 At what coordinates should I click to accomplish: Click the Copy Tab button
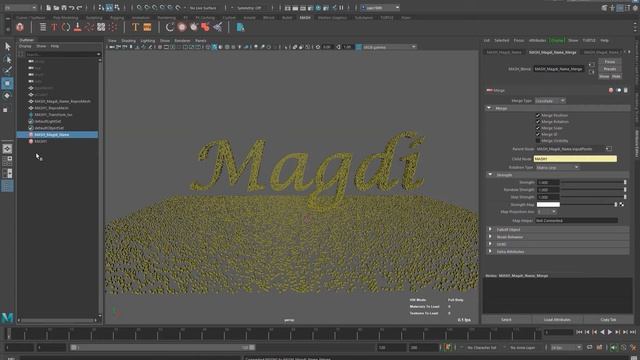click(608, 320)
